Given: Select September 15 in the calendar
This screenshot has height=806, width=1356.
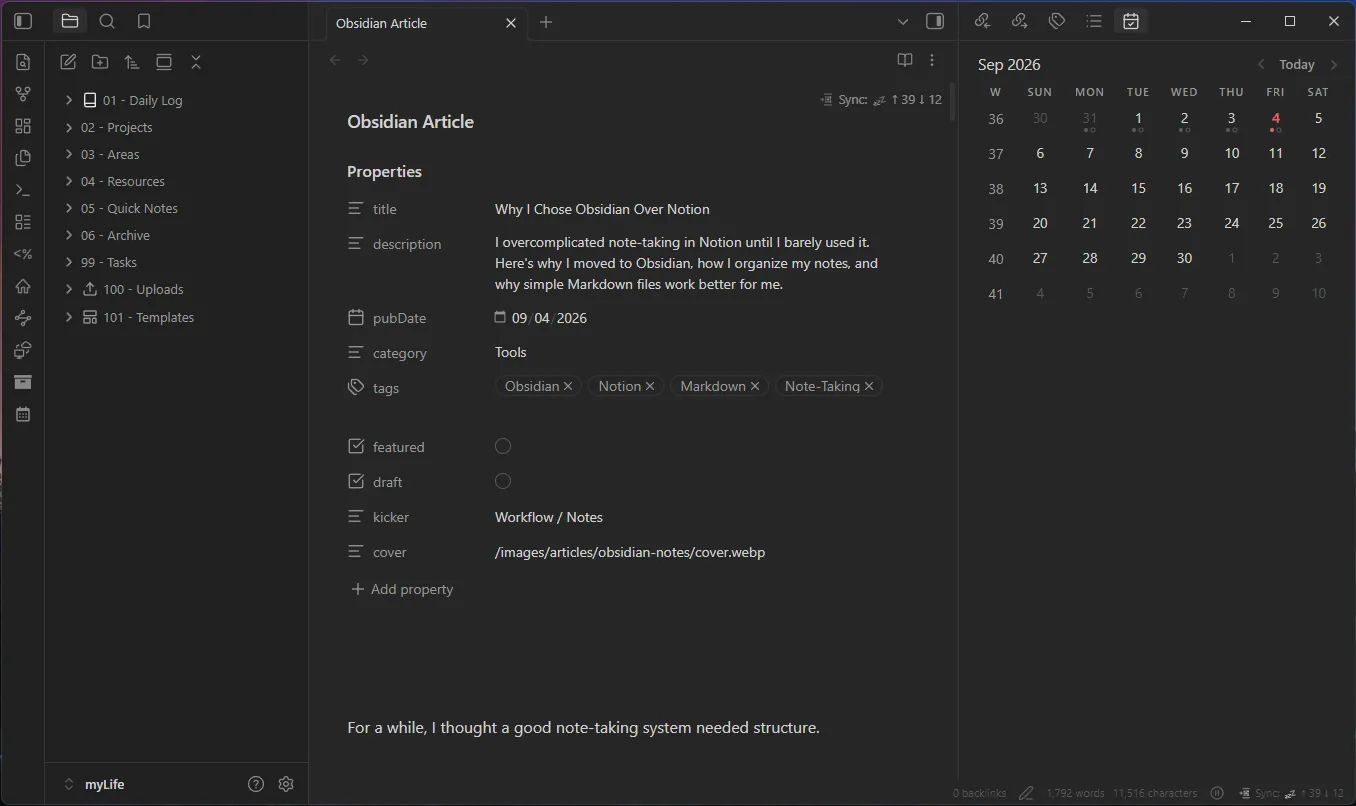Looking at the screenshot, I should (1138, 188).
